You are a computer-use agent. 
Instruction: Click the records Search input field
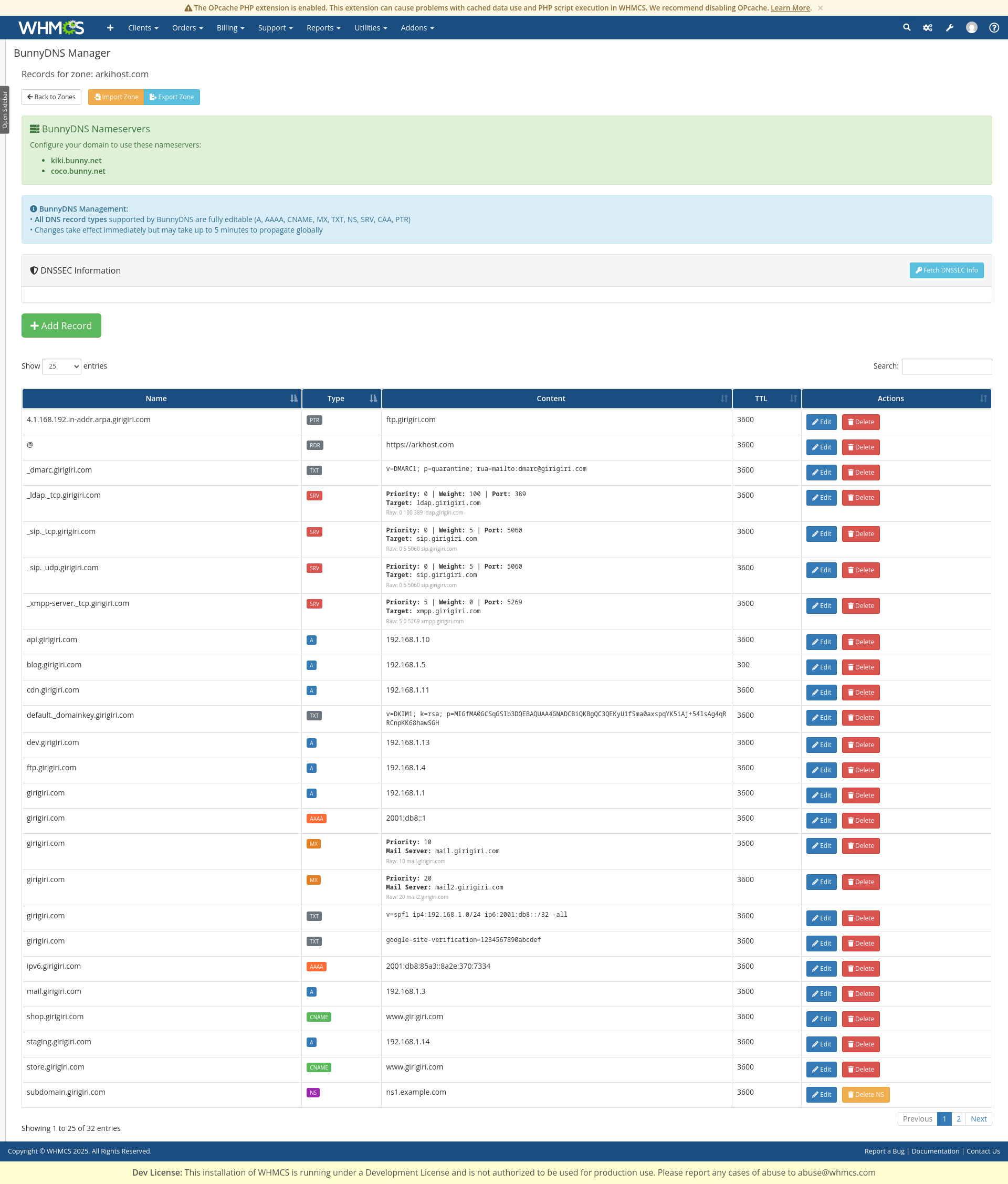coord(946,366)
